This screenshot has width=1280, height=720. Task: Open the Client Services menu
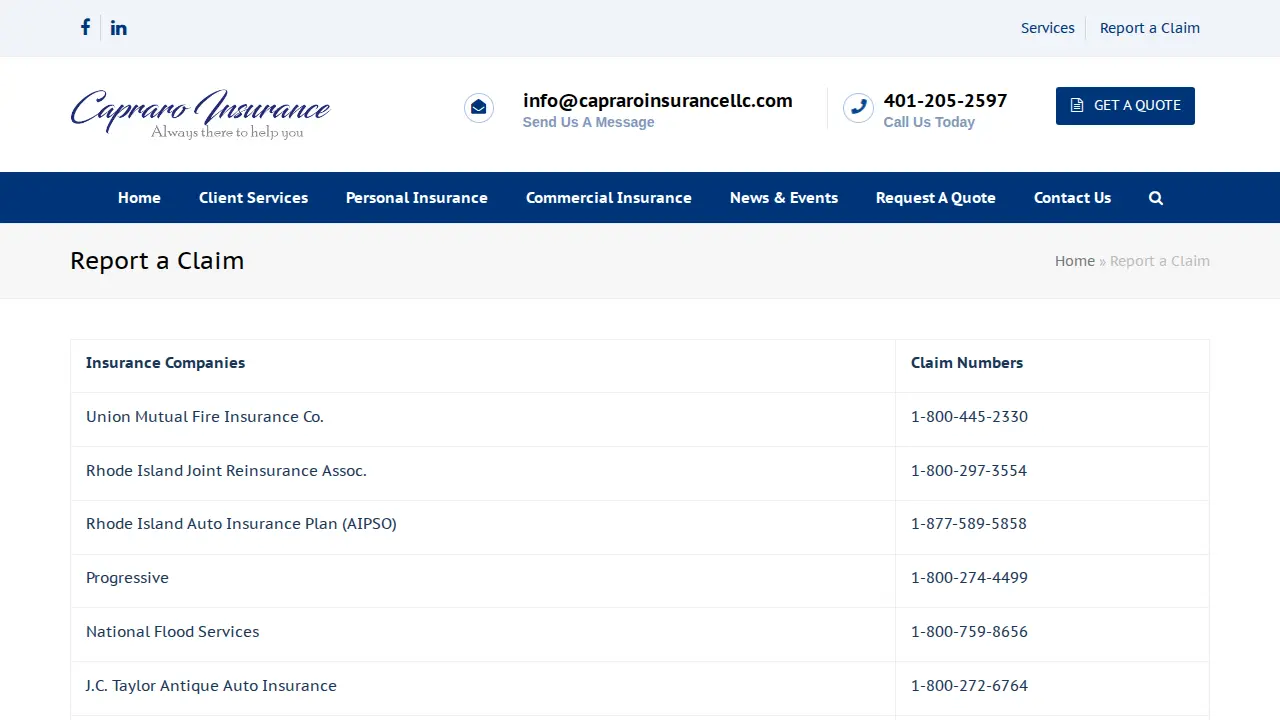[253, 198]
